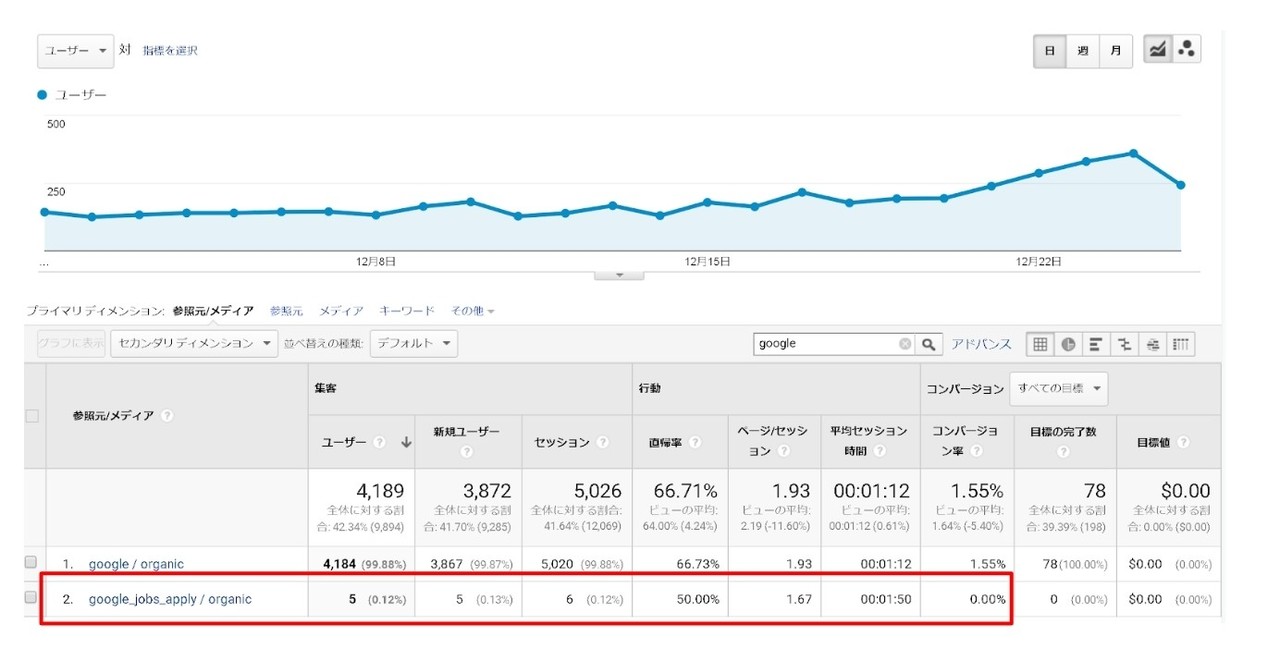
Task: Click the sort arrow on ユーザー column
Action: click(406, 442)
